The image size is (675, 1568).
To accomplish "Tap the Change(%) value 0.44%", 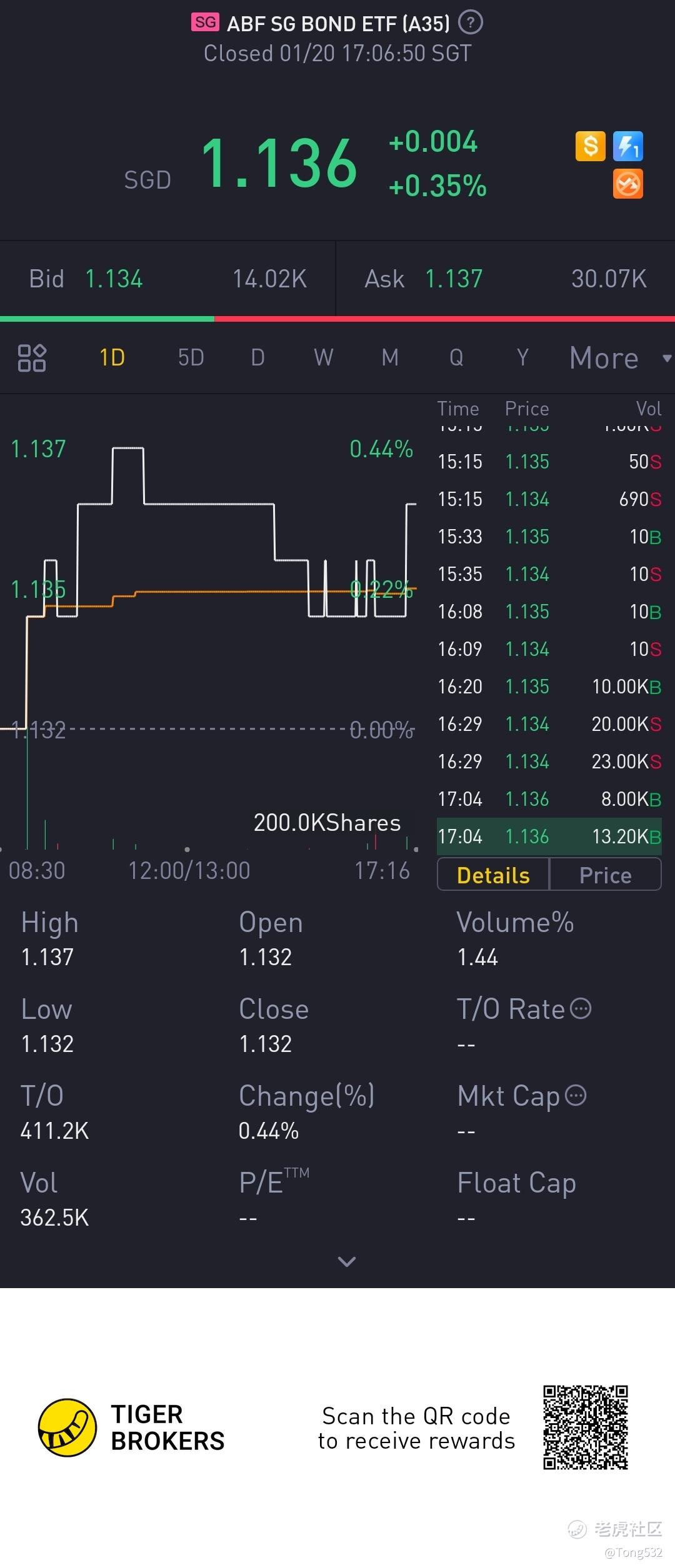I will [269, 1131].
